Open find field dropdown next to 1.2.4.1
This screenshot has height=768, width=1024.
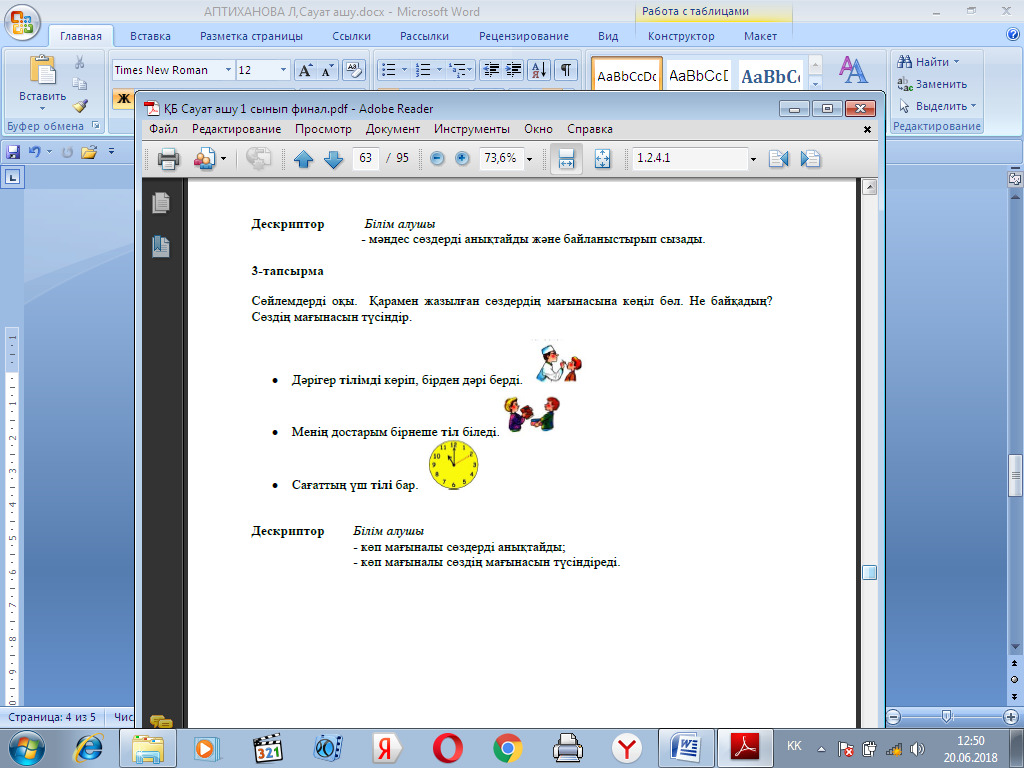[x=753, y=159]
